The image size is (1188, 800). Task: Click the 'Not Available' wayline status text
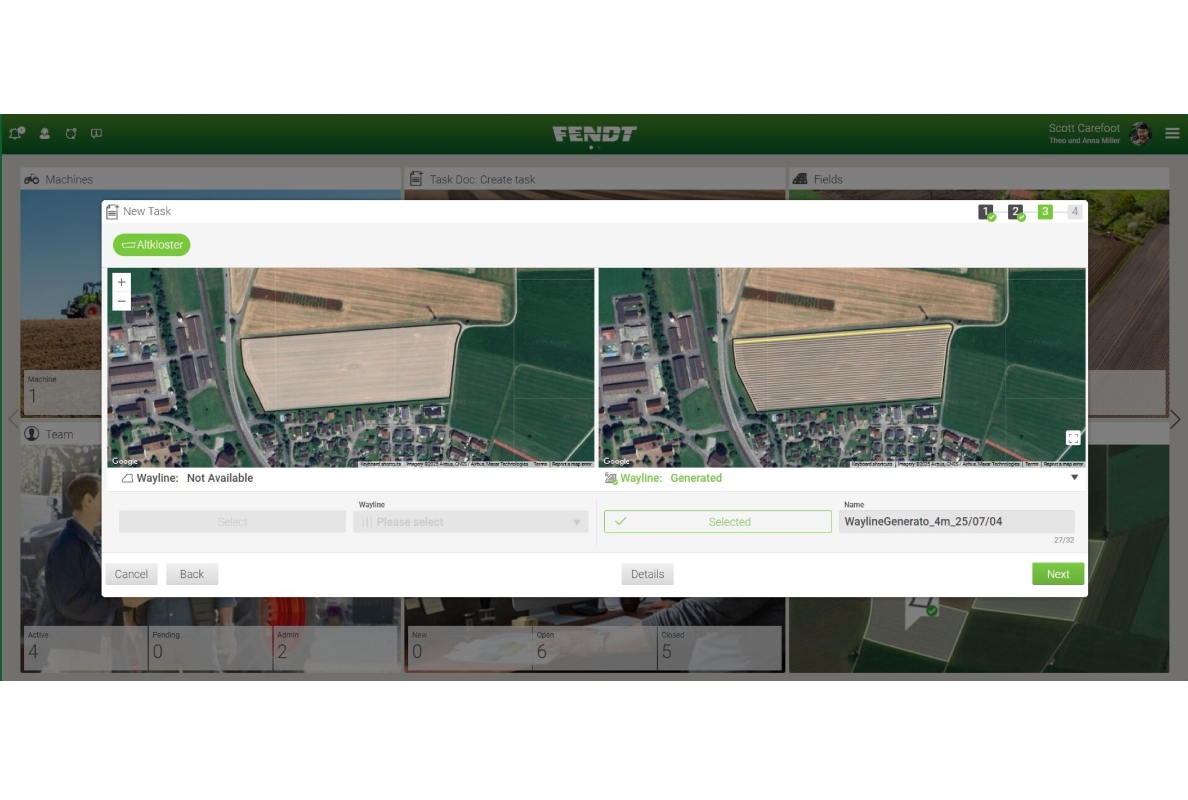[220, 478]
